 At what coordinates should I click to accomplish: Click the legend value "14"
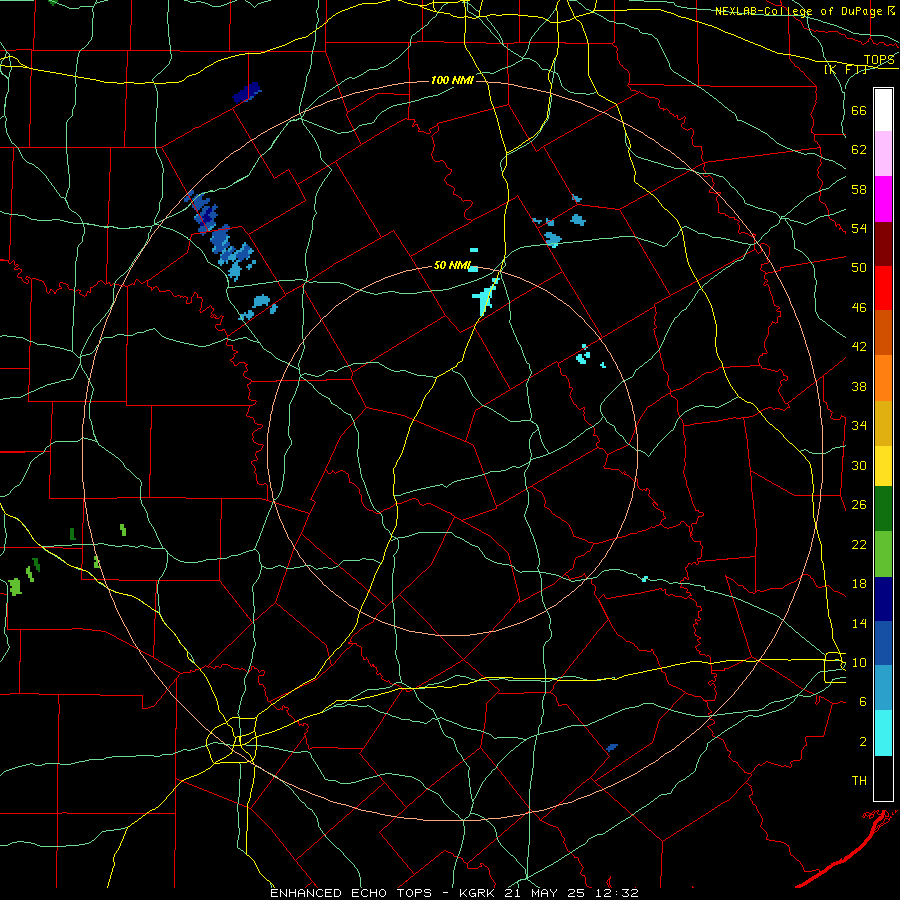pyautogui.click(x=859, y=623)
